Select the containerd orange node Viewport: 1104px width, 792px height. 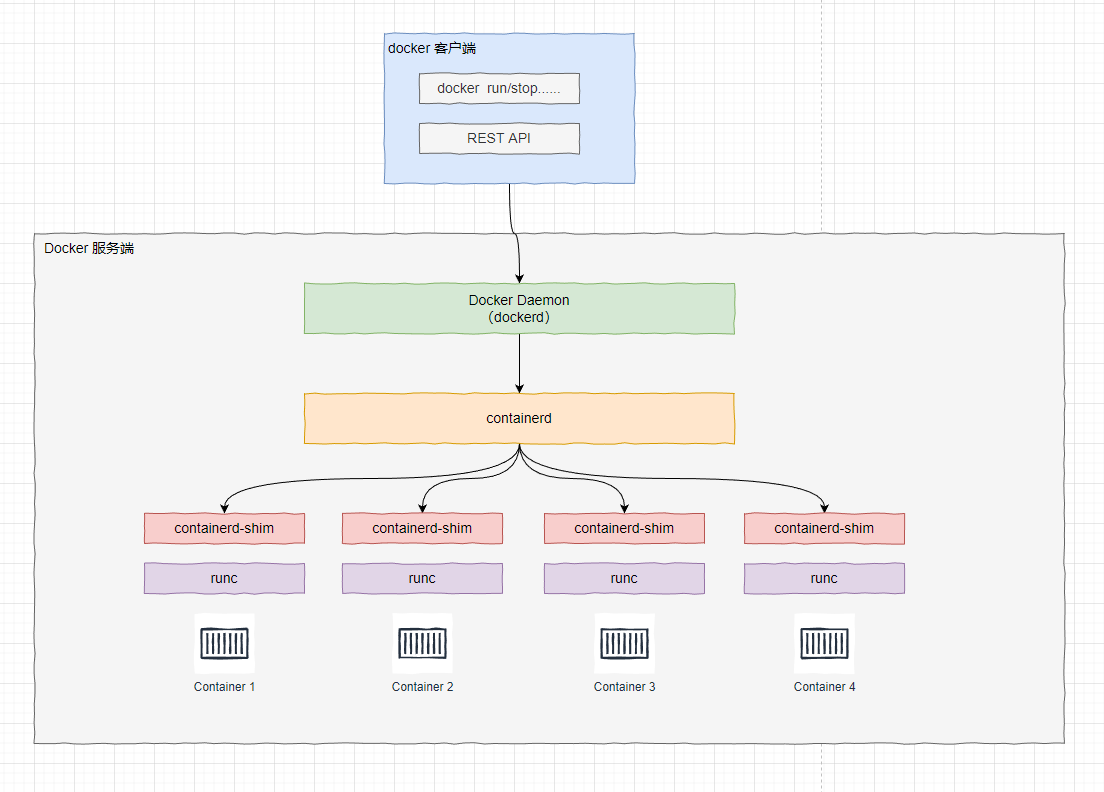pos(519,418)
